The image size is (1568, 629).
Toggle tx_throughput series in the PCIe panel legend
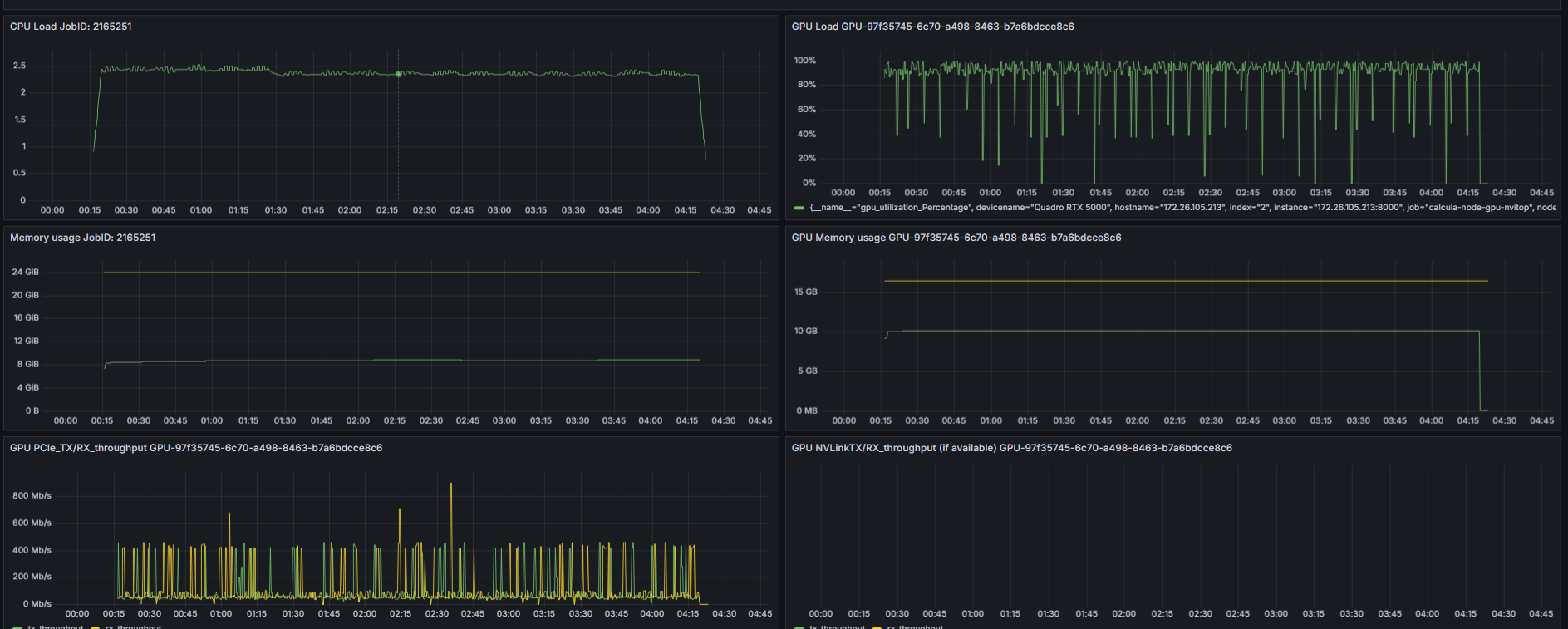[55, 627]
